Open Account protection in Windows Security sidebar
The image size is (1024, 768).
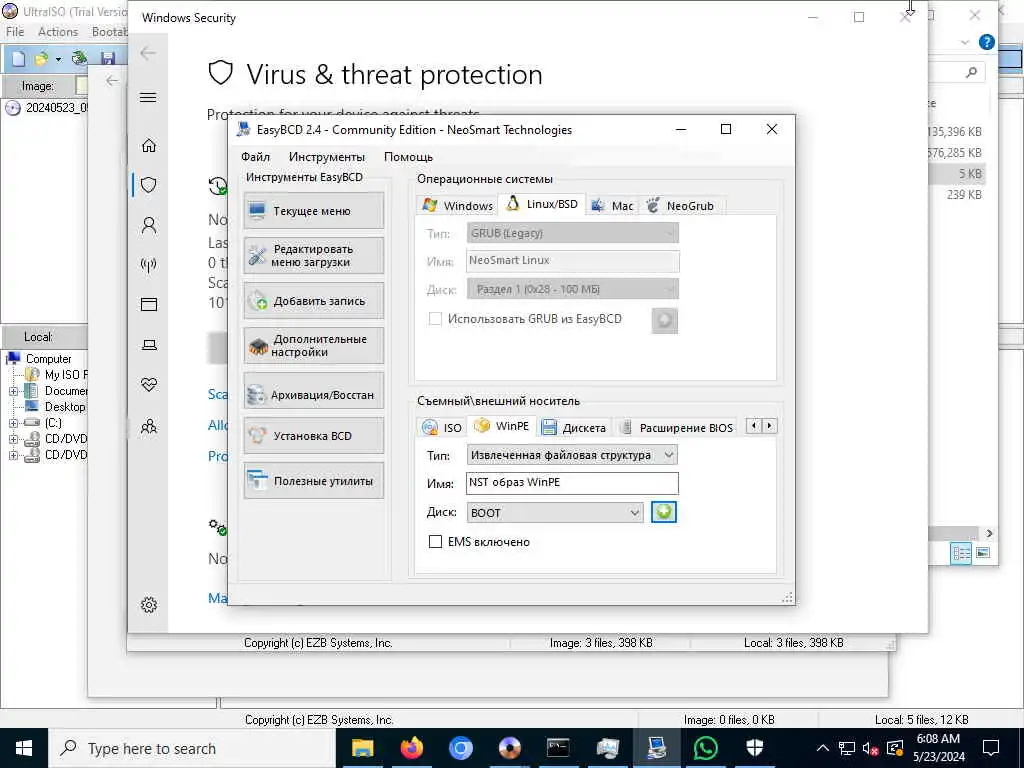(149, 225)
